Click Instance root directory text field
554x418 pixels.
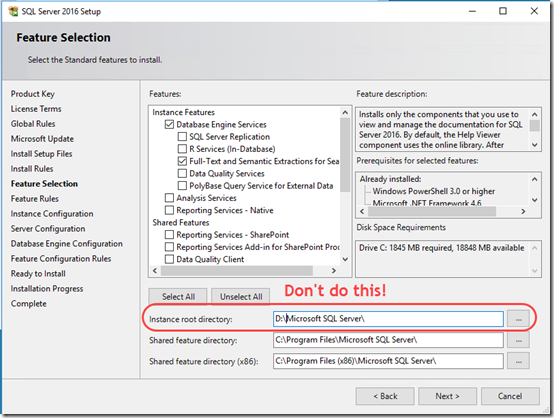[388, 319]
